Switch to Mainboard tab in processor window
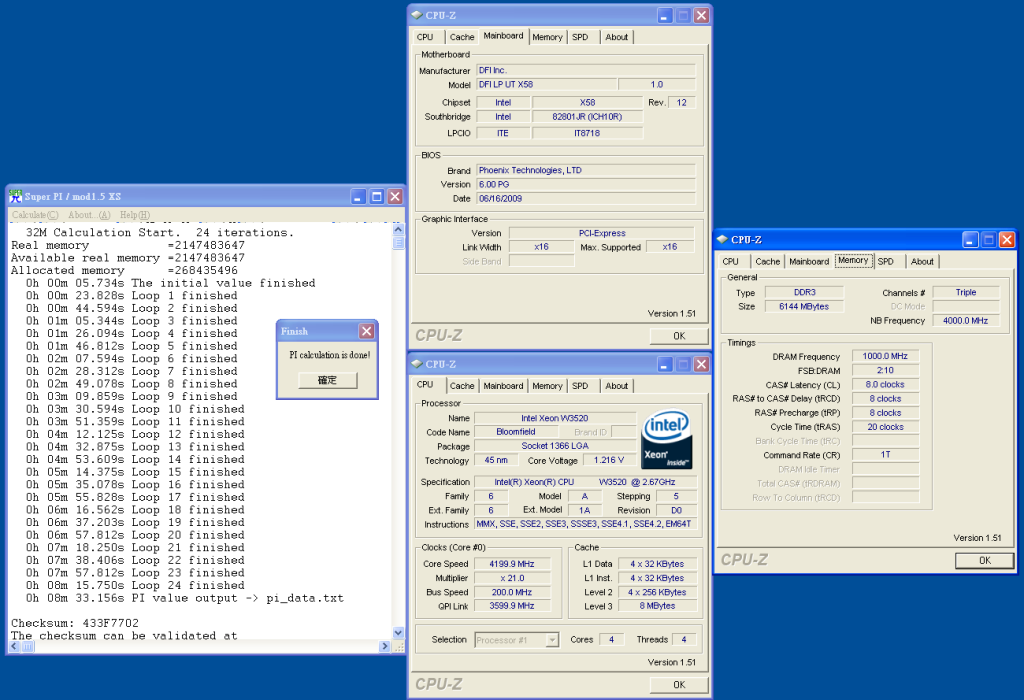The width and height of the screenshot is (1024, 700). (504, 386)
